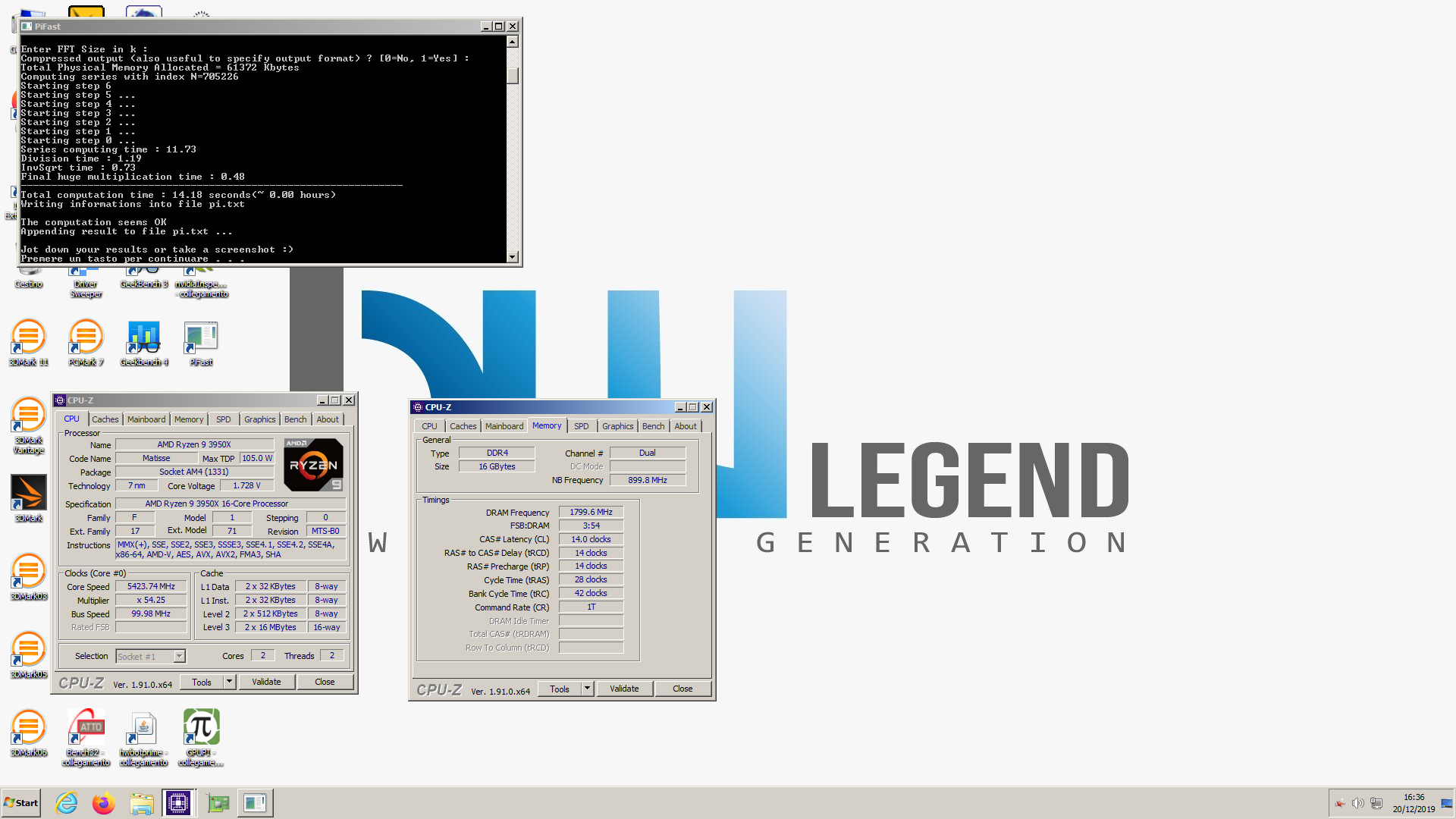
Task: Launch the PiFast desktop shortcut
Action: (201, 343)
